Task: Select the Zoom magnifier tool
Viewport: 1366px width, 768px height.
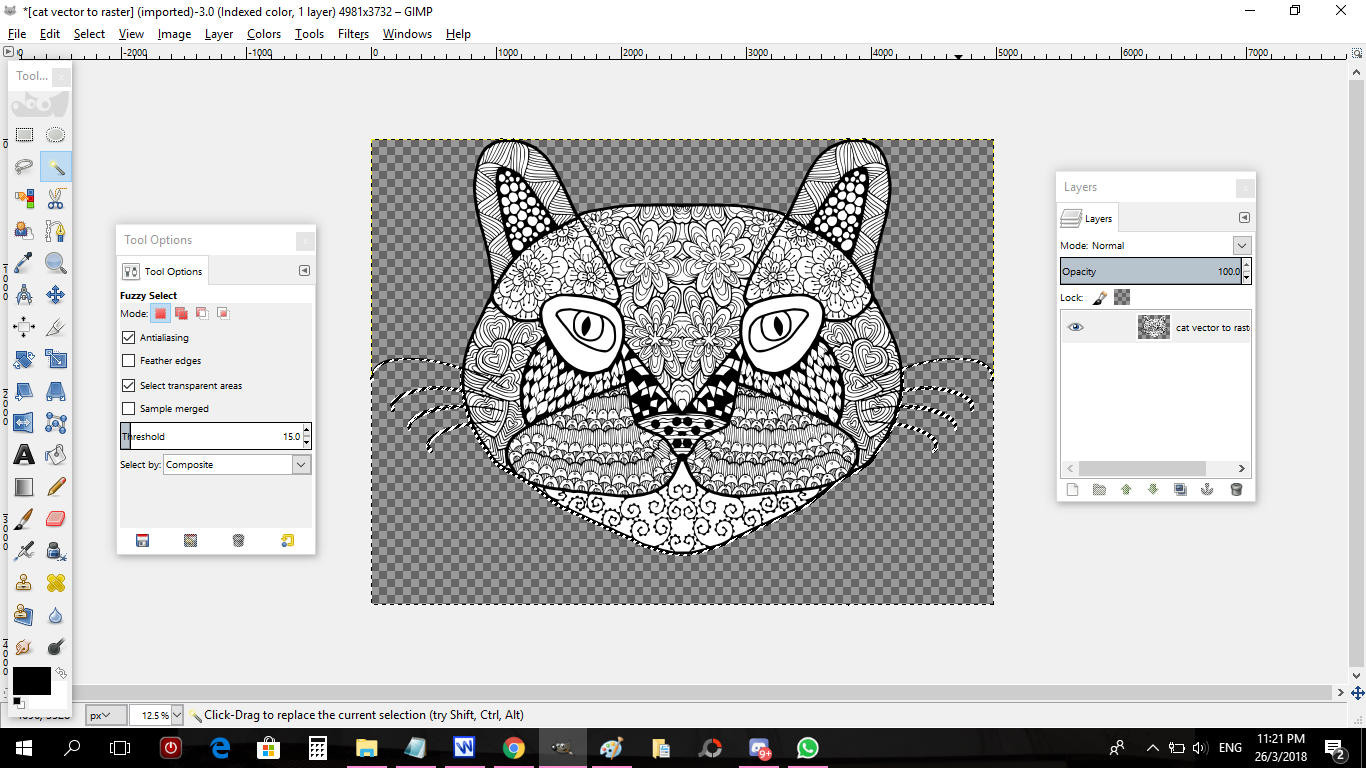Action: pos(56,263)
